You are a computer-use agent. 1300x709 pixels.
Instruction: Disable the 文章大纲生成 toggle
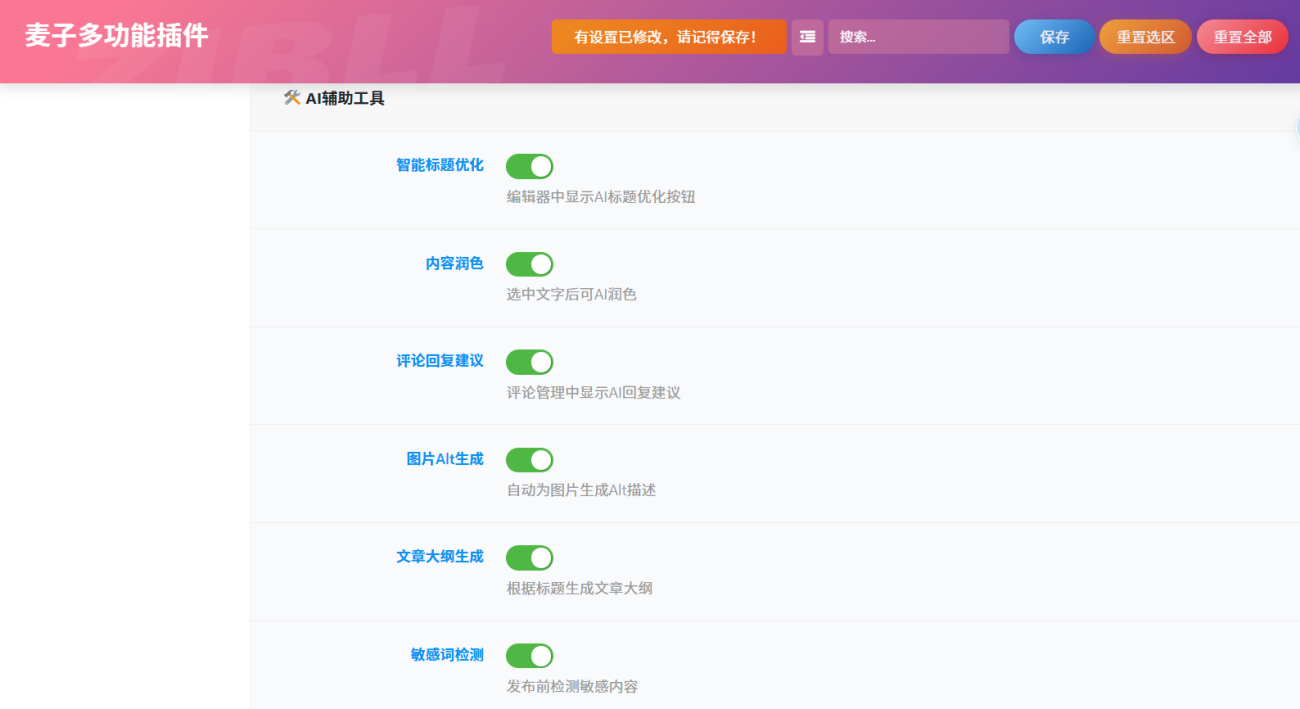click(529, 558)
